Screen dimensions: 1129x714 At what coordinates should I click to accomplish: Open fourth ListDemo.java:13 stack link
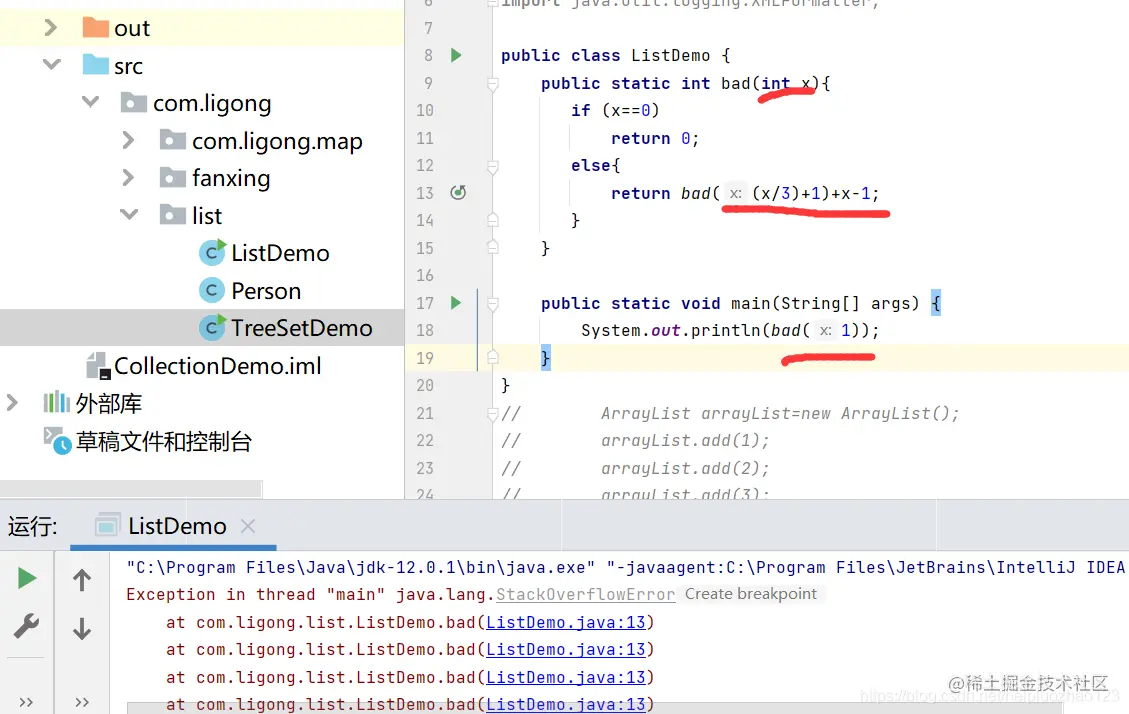coord(566,705)
